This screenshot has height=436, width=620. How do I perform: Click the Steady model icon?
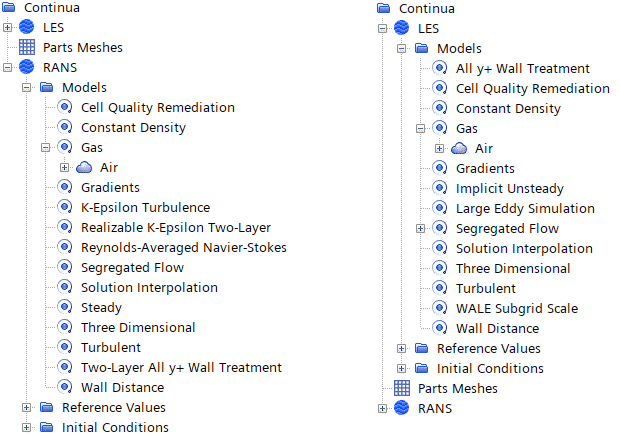[65, 307]
